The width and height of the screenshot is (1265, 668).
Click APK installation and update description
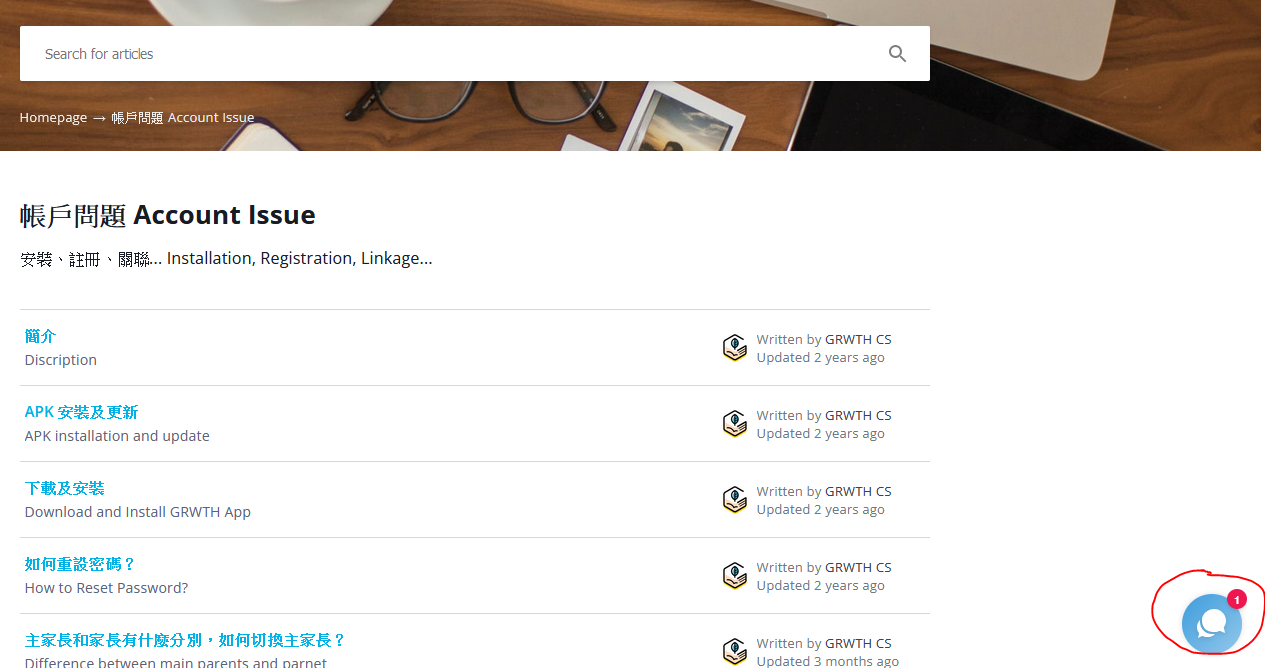117,436
